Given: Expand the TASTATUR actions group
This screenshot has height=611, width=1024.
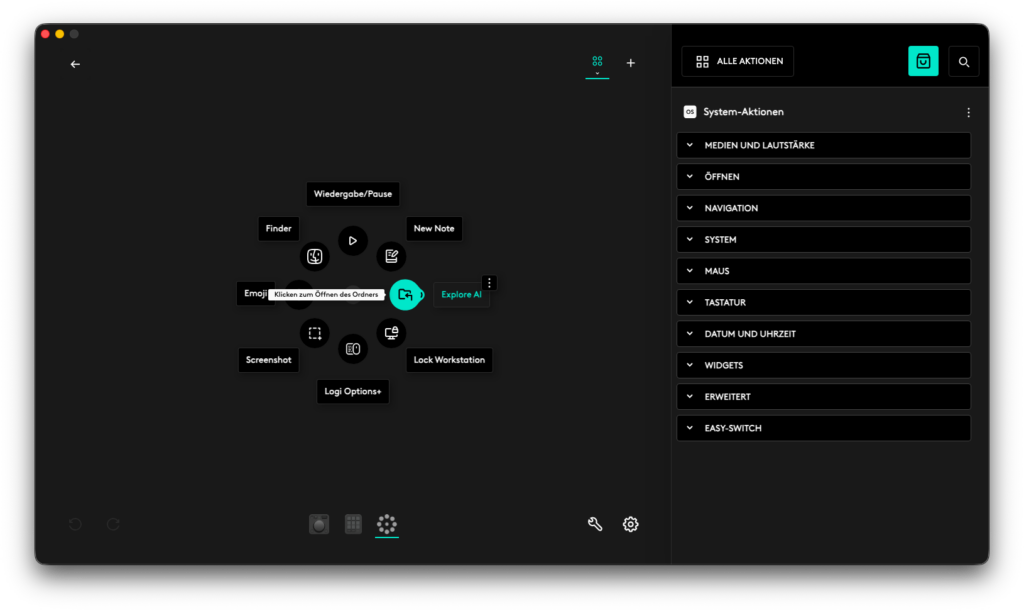Looking at the screenshot, I should pyautogui.click(x=823, y=302).
